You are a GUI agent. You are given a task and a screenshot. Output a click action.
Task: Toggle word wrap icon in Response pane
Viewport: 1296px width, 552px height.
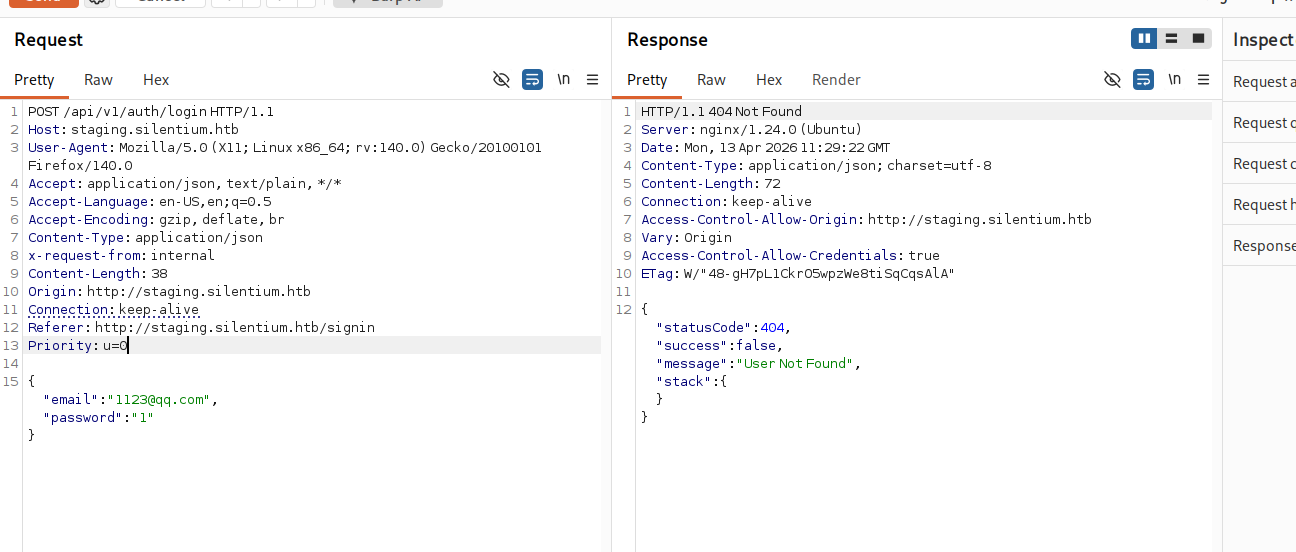point(1143,80)
